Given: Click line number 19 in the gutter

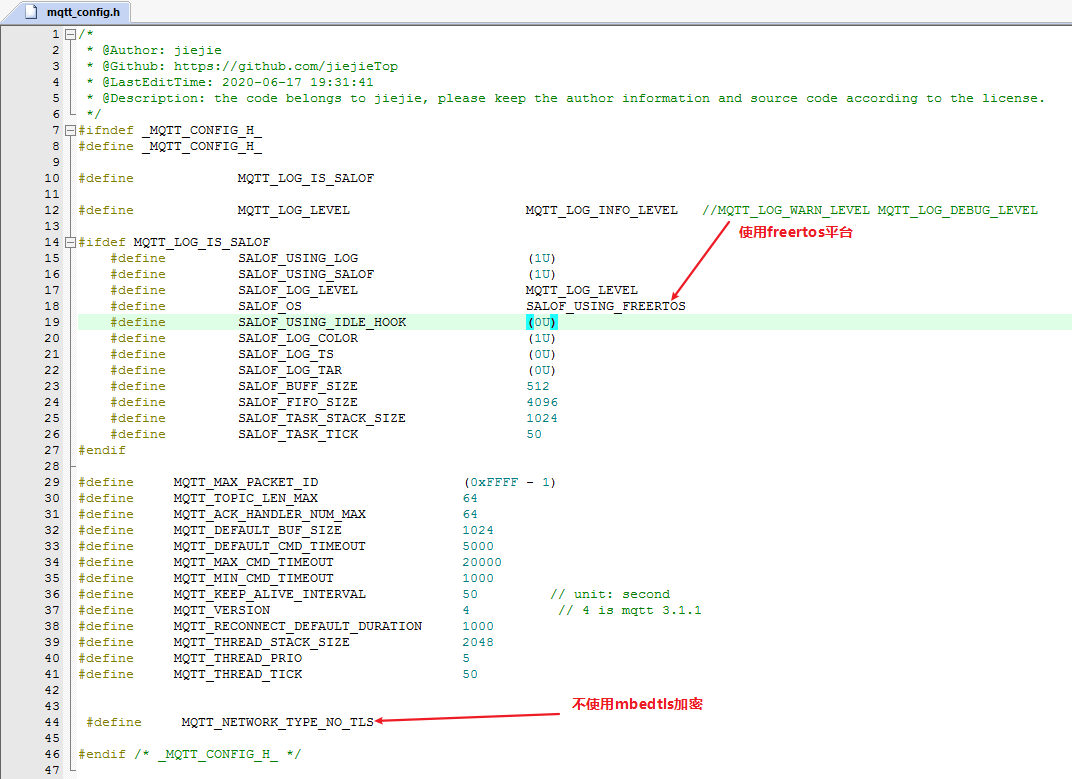Looking at the screenshot, I should click(52, 321).
